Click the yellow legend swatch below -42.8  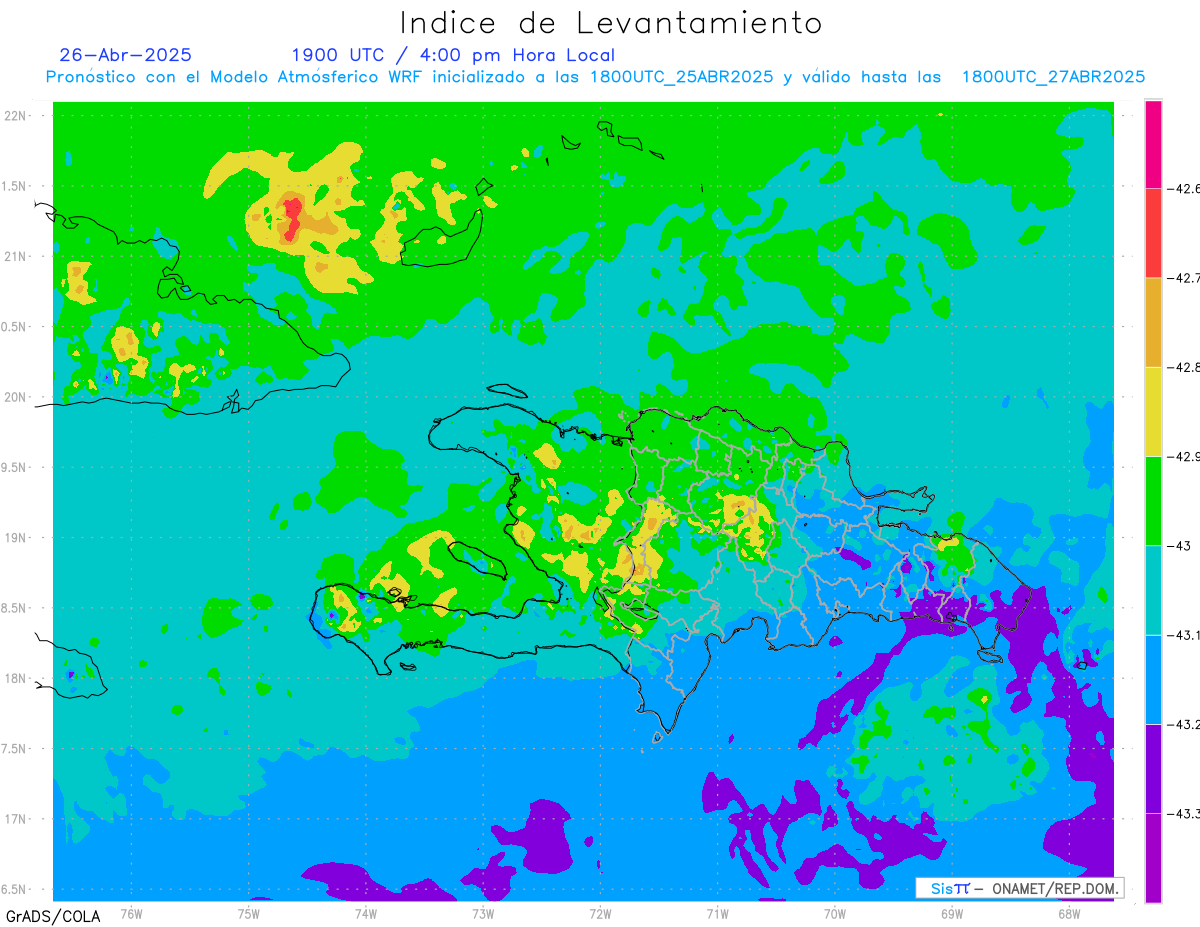pos(1153,411)
